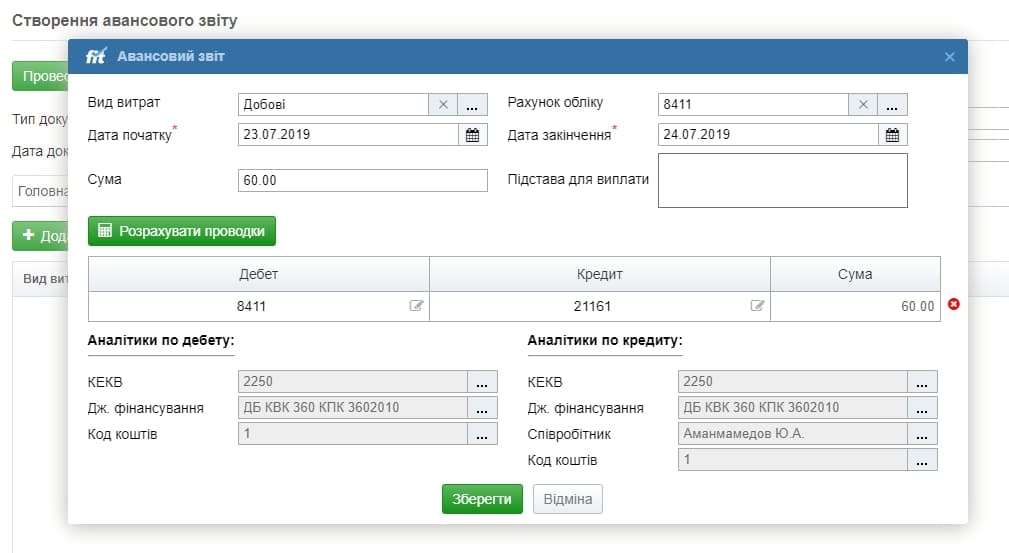Click Вид витрат field showing Добові
Viewport: 1009px width, 553px height.
(333, 104)
